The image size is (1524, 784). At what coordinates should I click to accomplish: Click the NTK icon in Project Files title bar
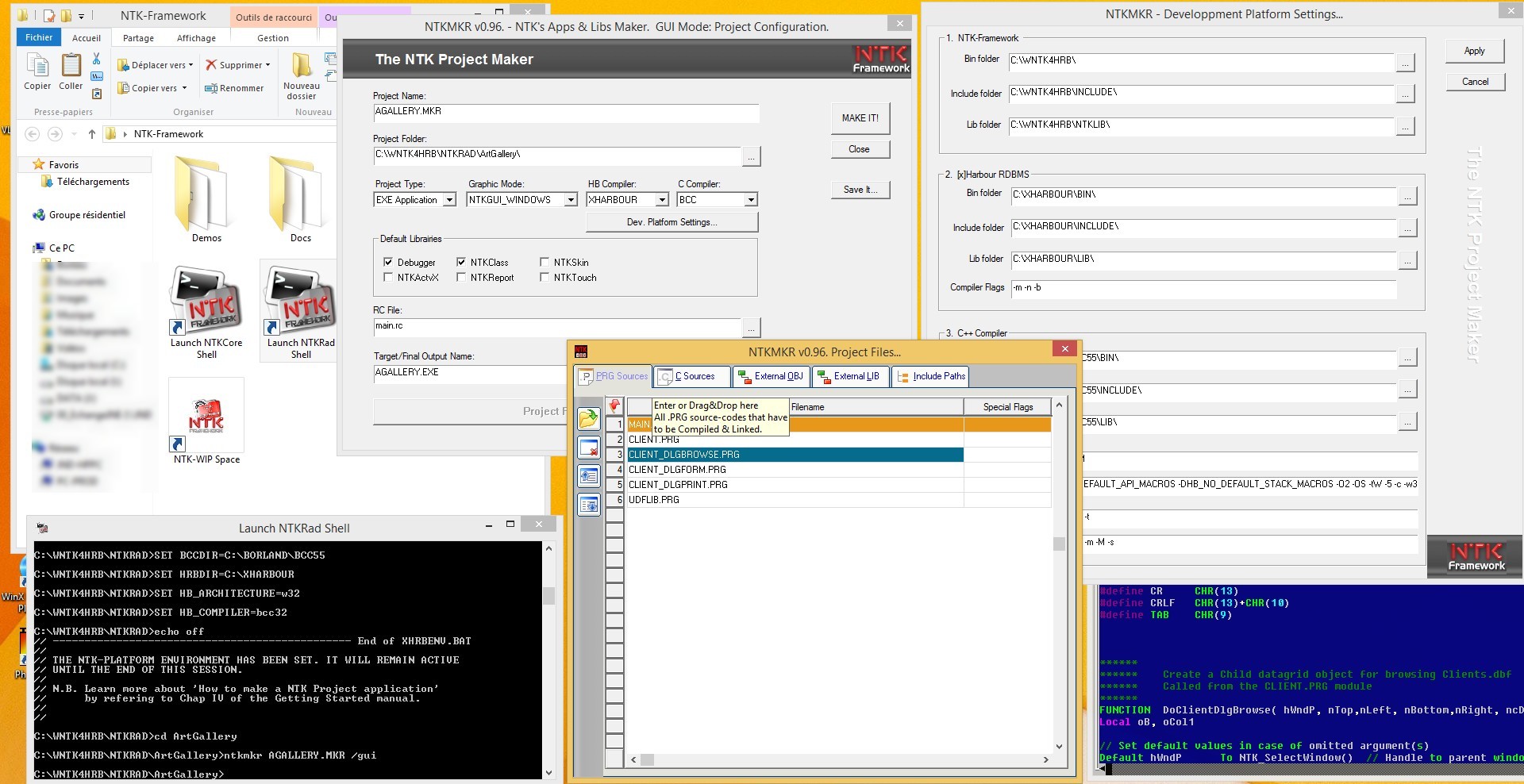[x=581, y=351]
